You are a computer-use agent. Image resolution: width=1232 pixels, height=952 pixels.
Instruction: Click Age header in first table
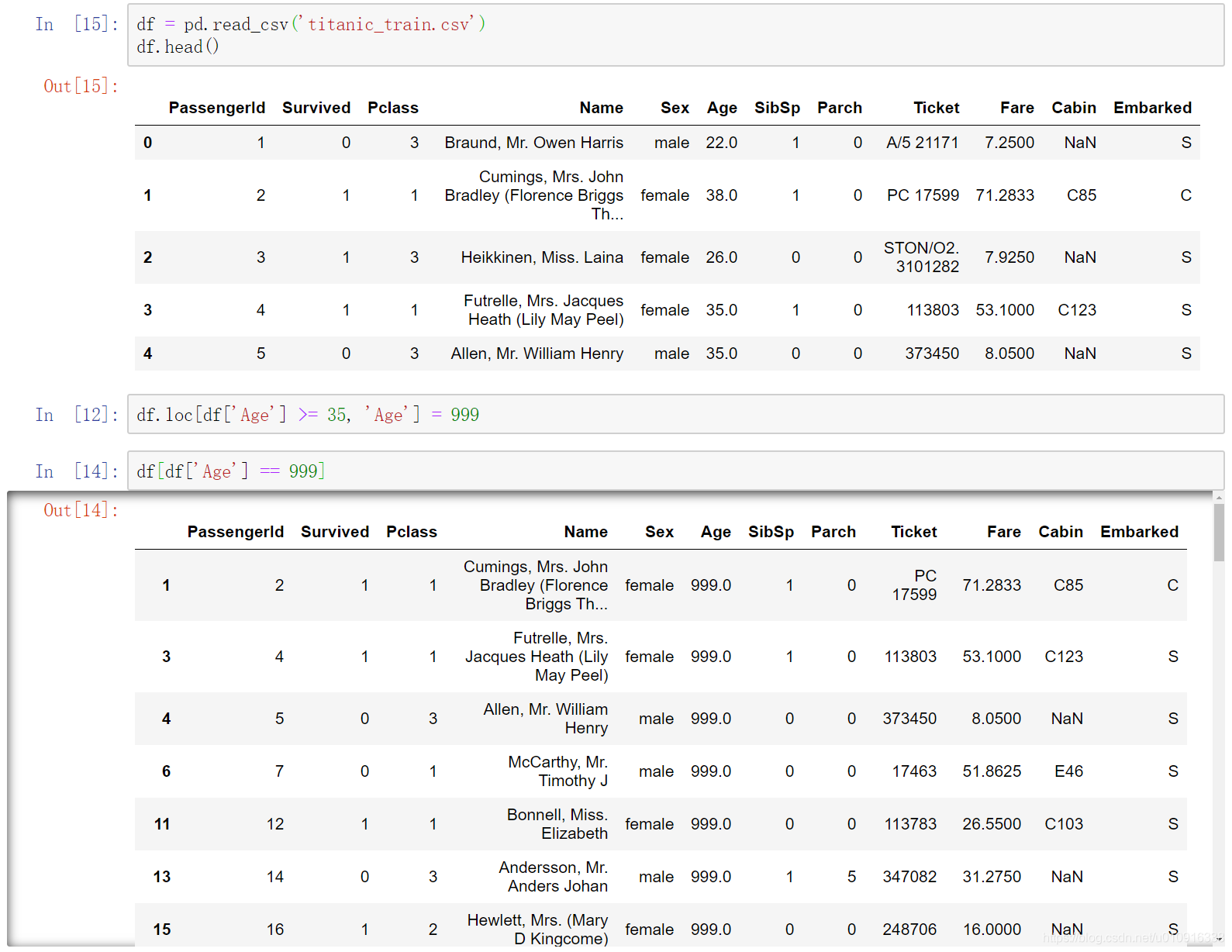coord(722,108)
